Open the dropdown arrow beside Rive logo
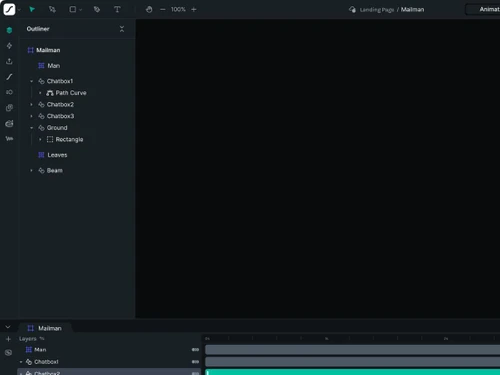This screenshot has width=500, height=375. point(19,10)
